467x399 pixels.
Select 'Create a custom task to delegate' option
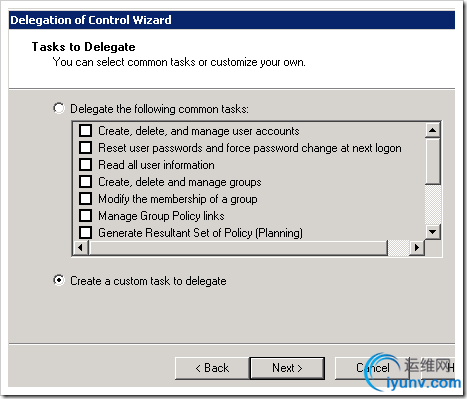coord(59,280)
